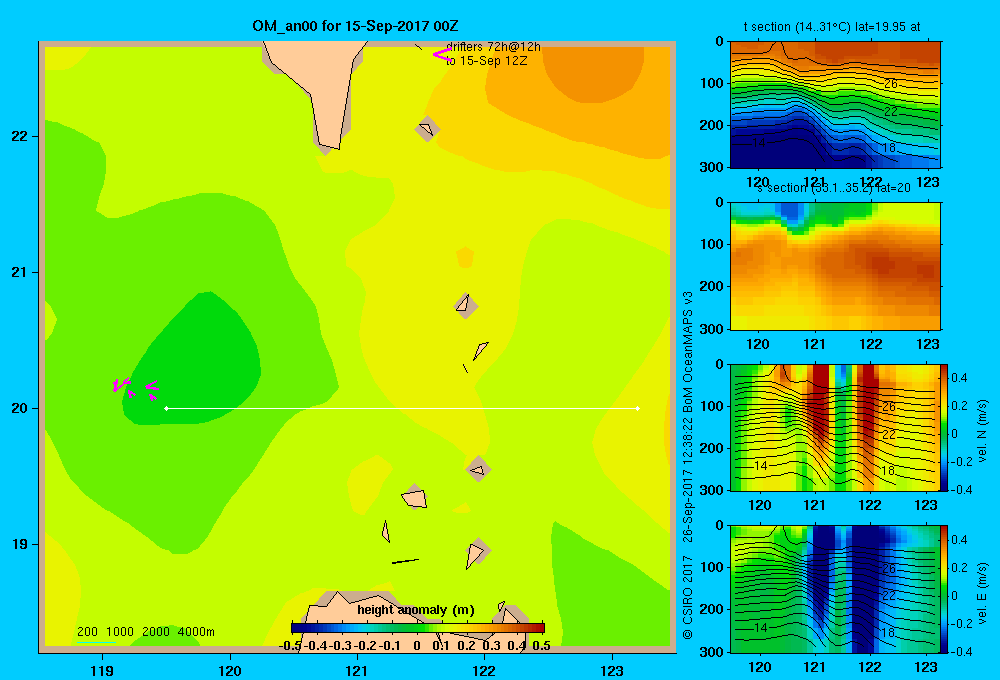Click the latitude label "22" on the main map
The image size is (1000, 680).
tap(20, 136)
